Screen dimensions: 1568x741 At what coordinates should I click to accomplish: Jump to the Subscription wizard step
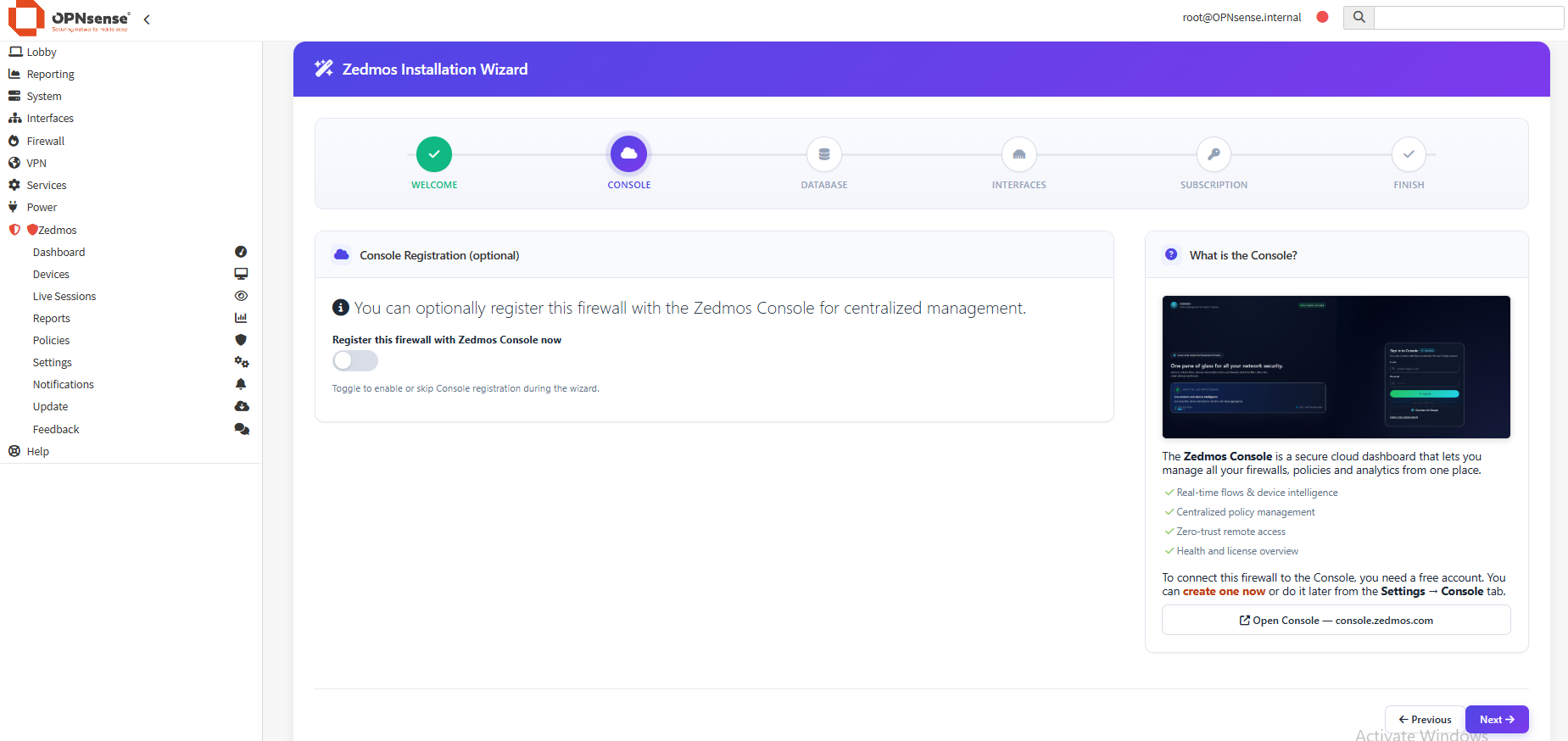tap(1214, 154)
